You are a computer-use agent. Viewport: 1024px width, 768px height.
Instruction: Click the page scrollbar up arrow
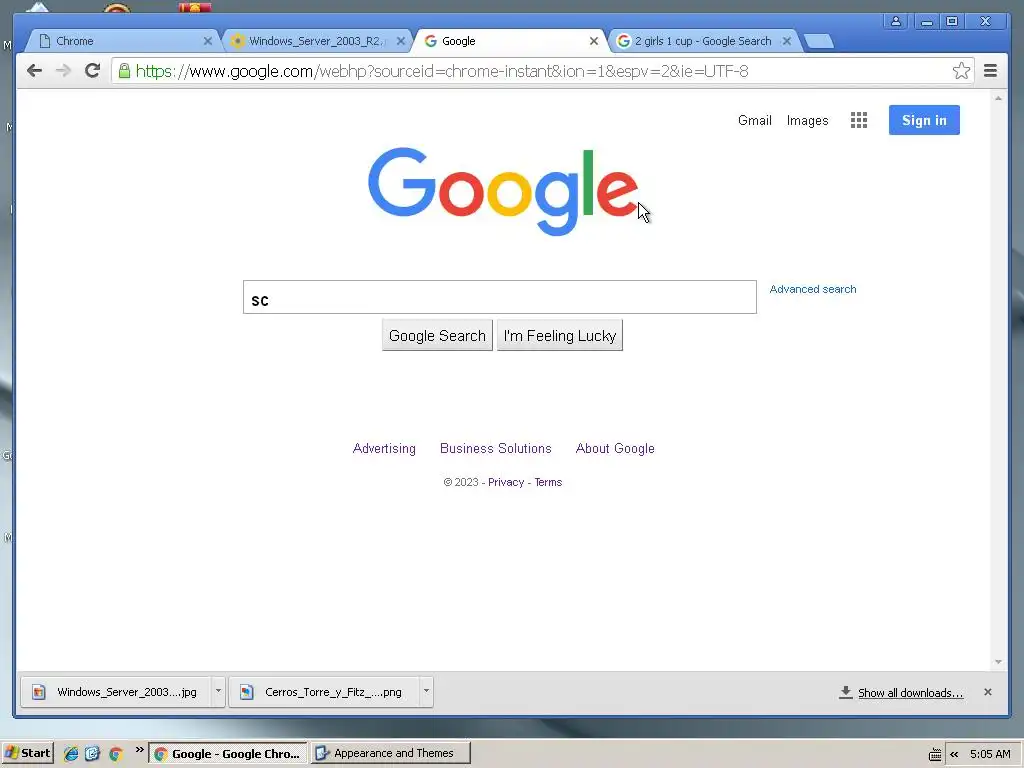998,98
